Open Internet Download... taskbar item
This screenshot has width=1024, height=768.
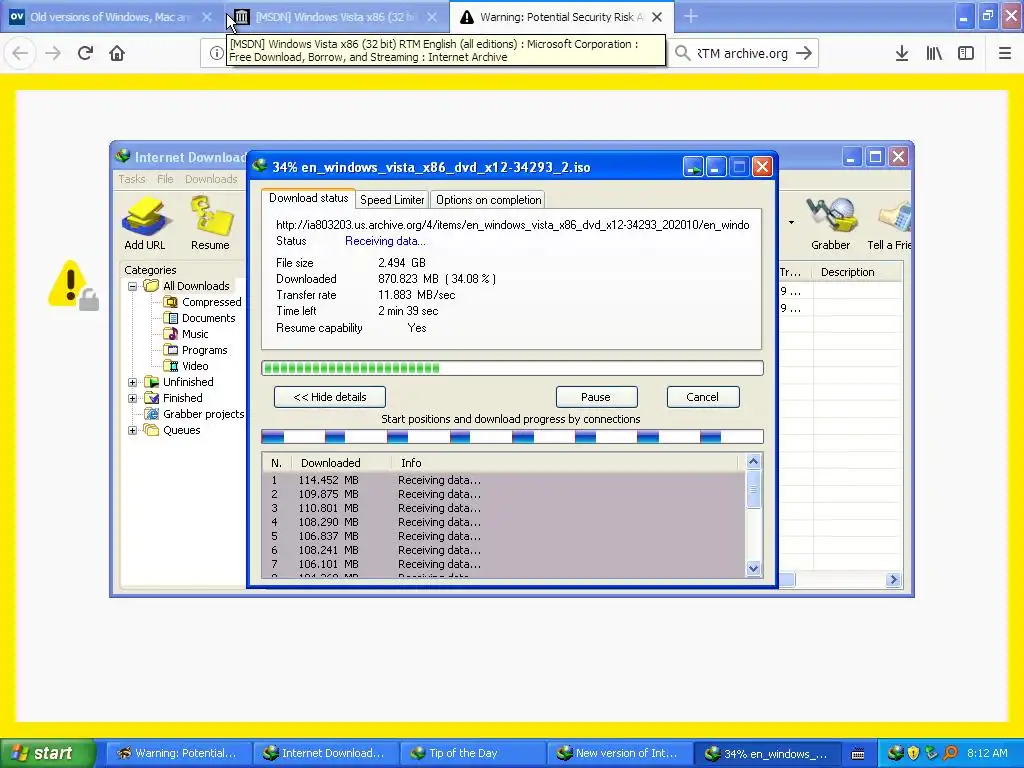point(325,753)
